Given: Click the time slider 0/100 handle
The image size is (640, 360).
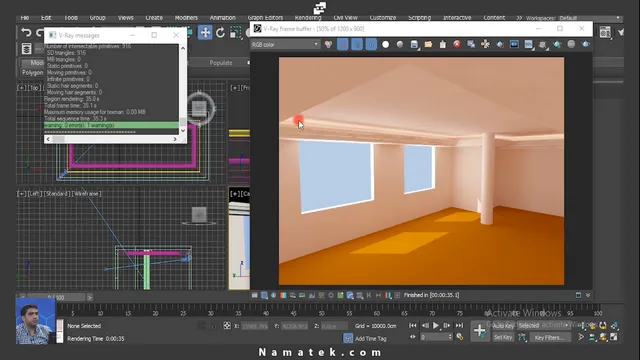Looking at the screenshot, I should click(56, 298).
